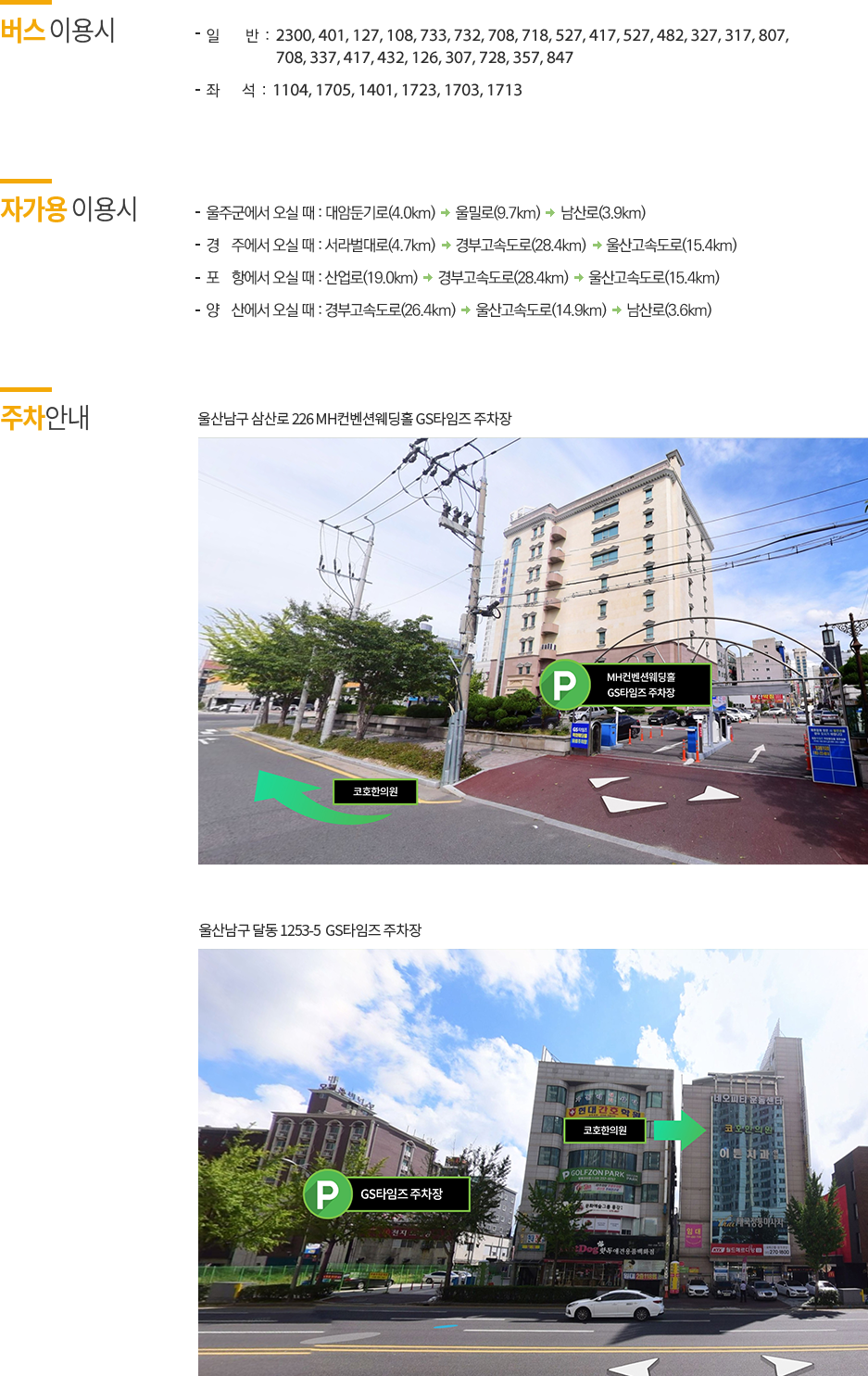The height and width of the screenshot is (1376, 868).
Task: Click the green P icon beside MH컨벤션웨딩홀 label
Action: point(564,686)
